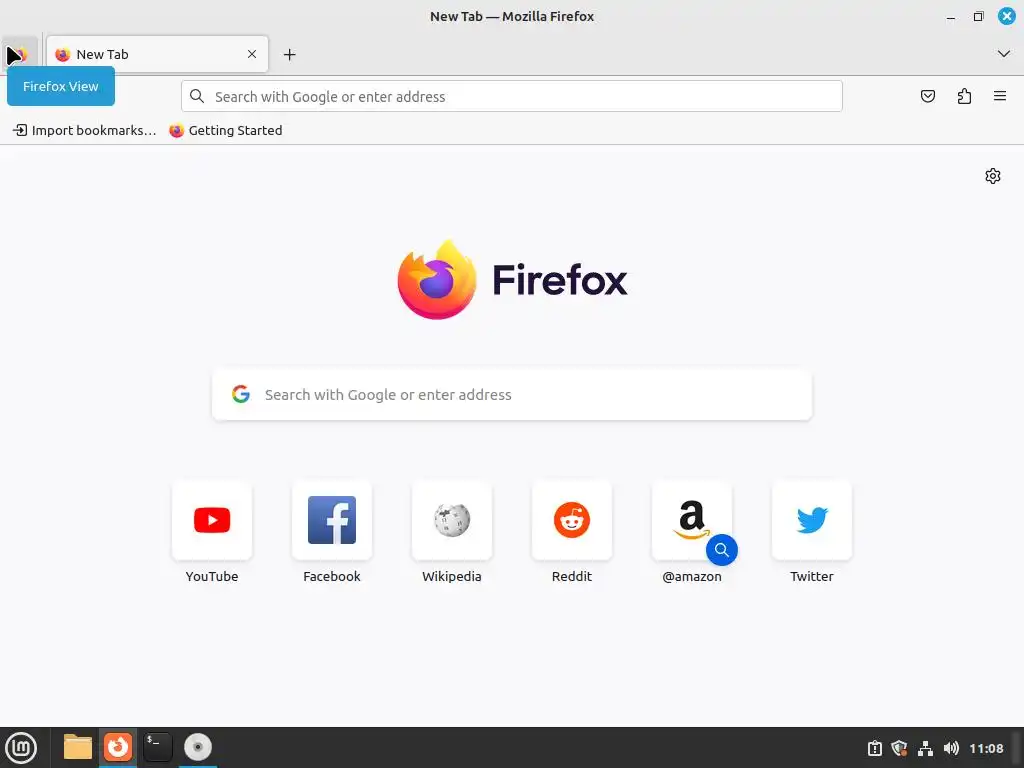1024x768 pixels.
Task: Close the New Tab tab
Action: pyautogui.click(x=252, y=54)
